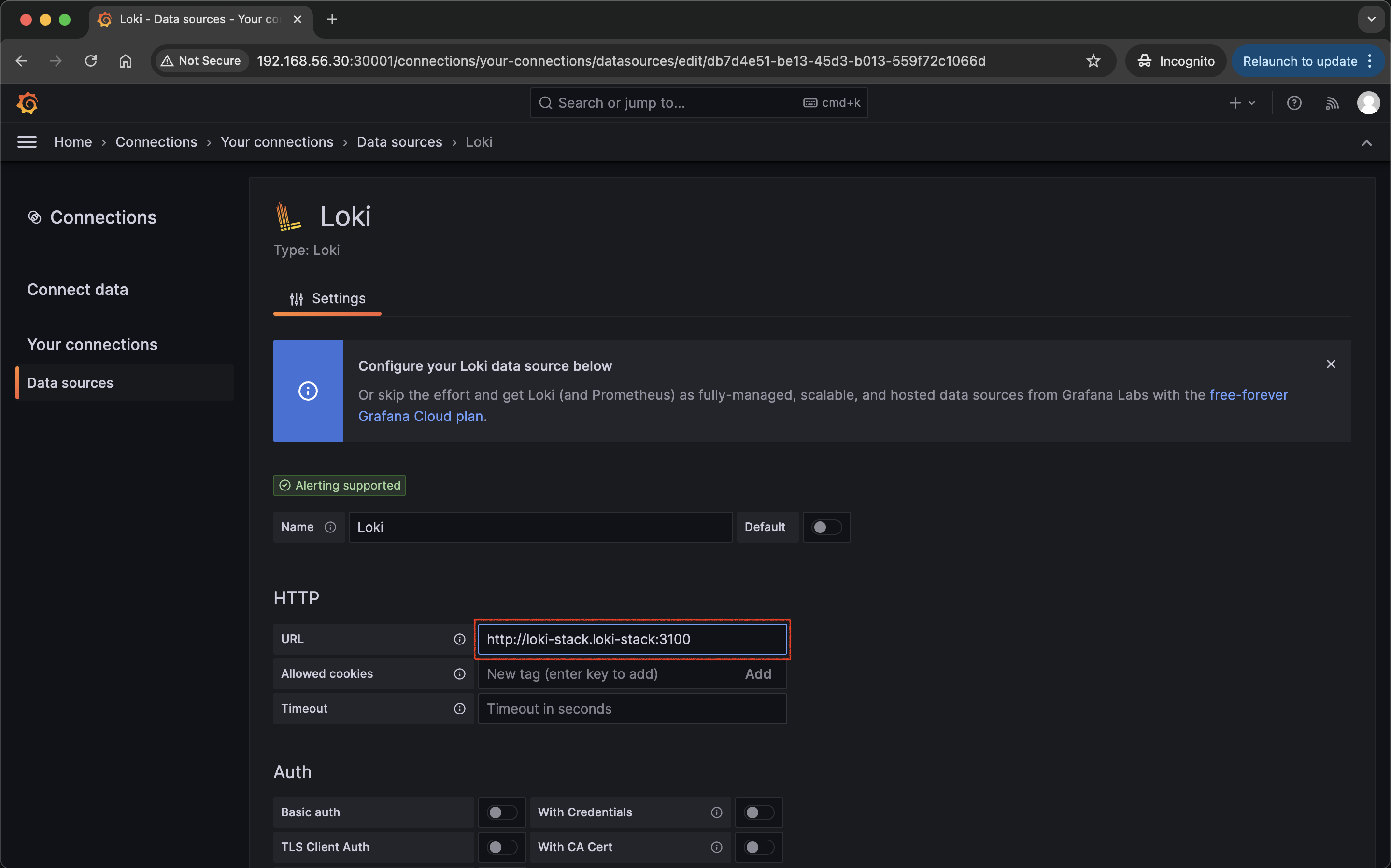The height and width of the screenshot is (868, 1391).
Task: Open the hamburger navigation menu
Action: click(27, 142)
